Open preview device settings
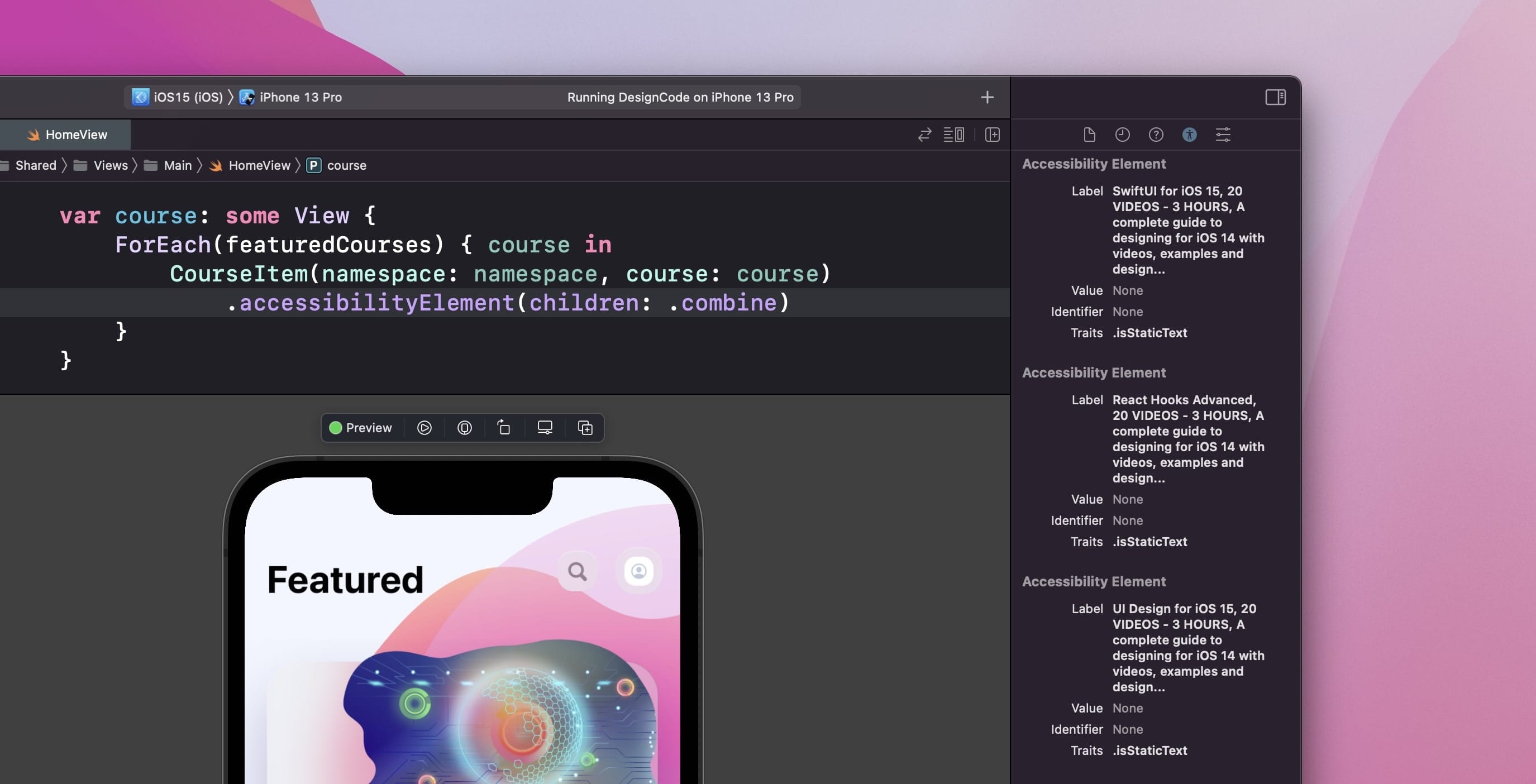The height and width of the screenshot is (784, 1536). pyautogui.click(x=545, y=428)
